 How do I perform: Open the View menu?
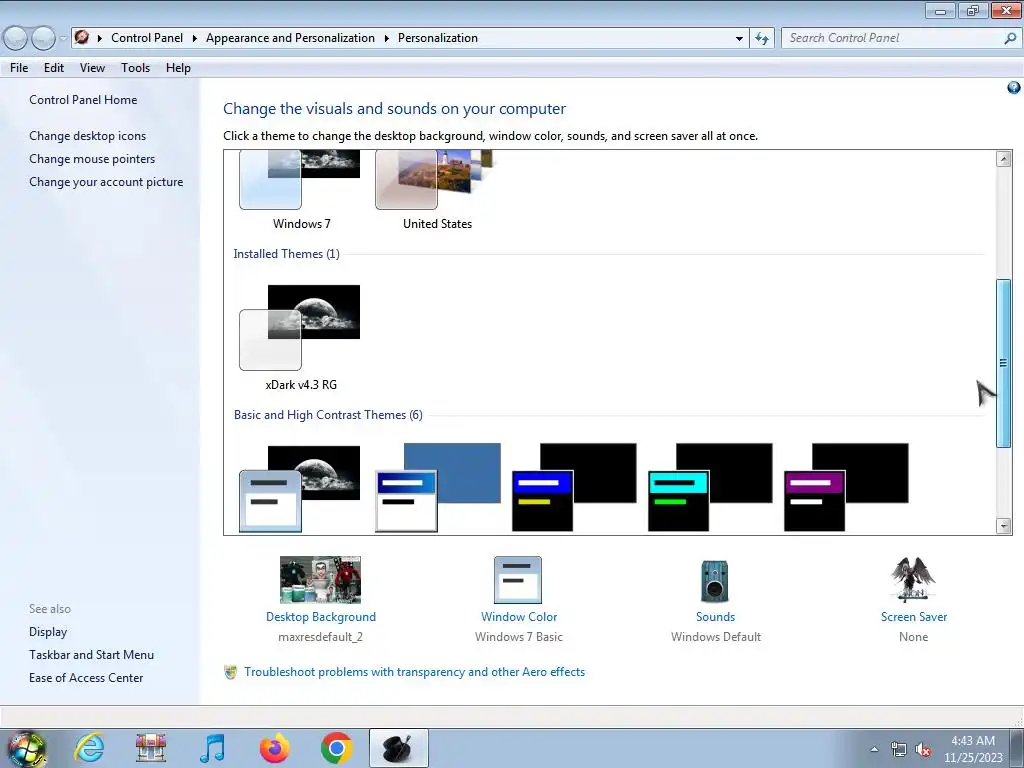92,68
